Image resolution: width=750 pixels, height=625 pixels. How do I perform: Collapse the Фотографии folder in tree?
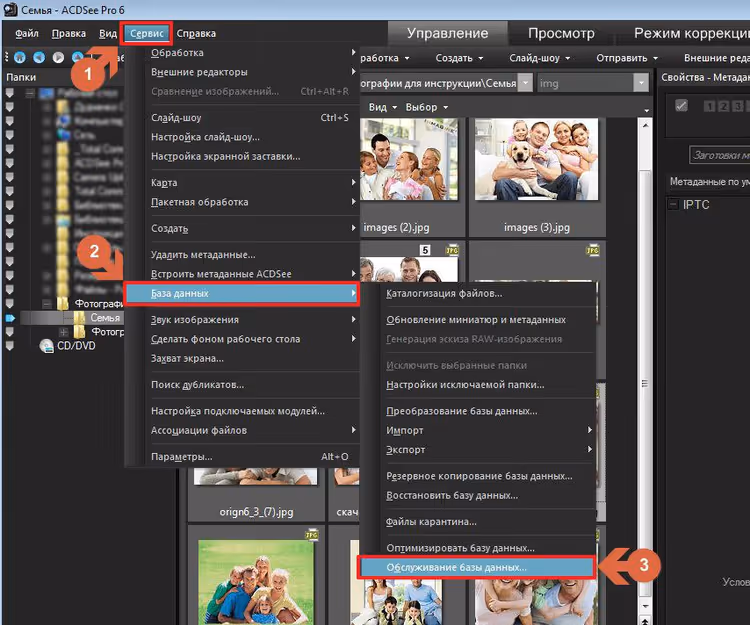(46, 304)
